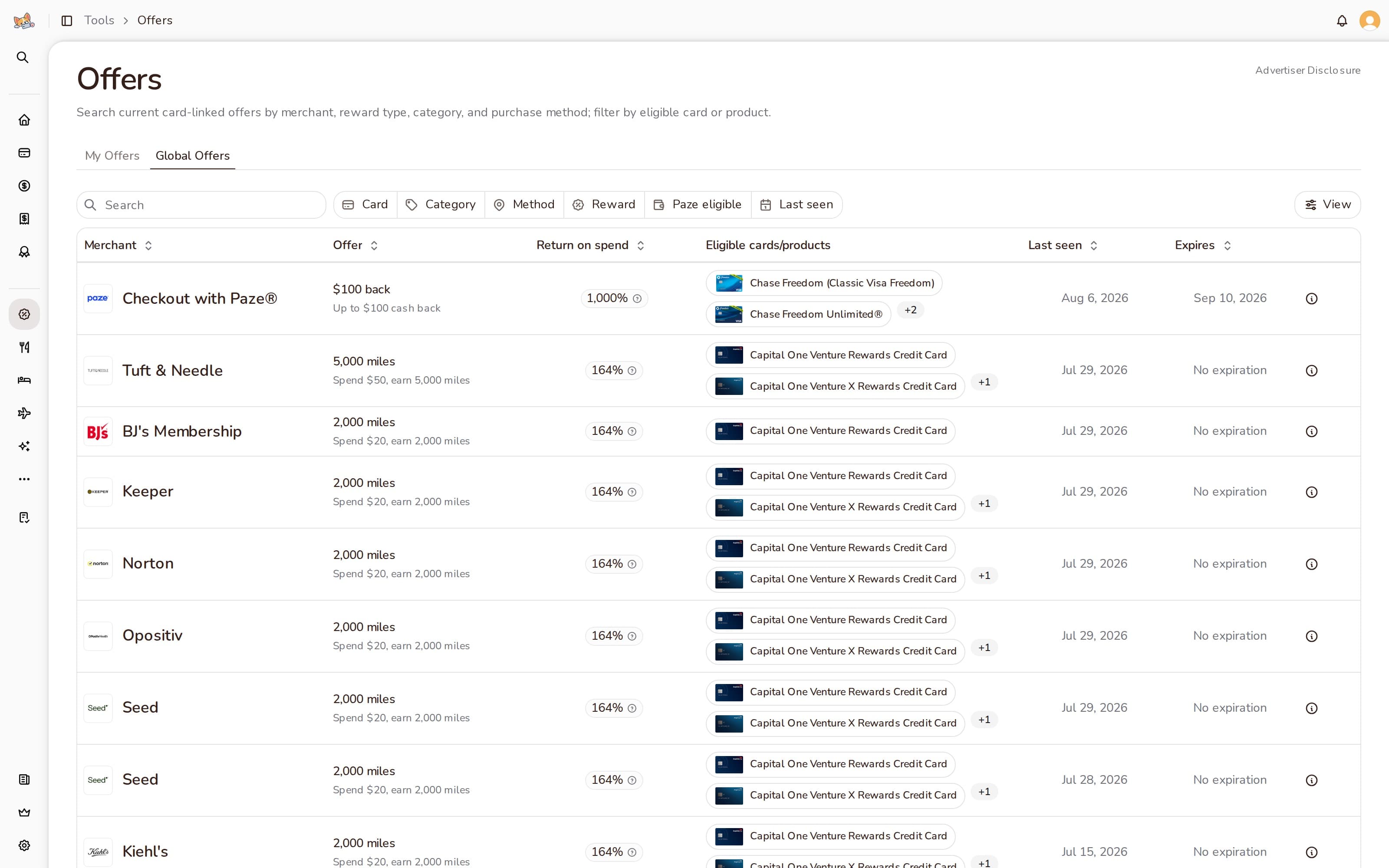
Task: Open the Tuft & Needle merchant row
Action: coord(719,371)
